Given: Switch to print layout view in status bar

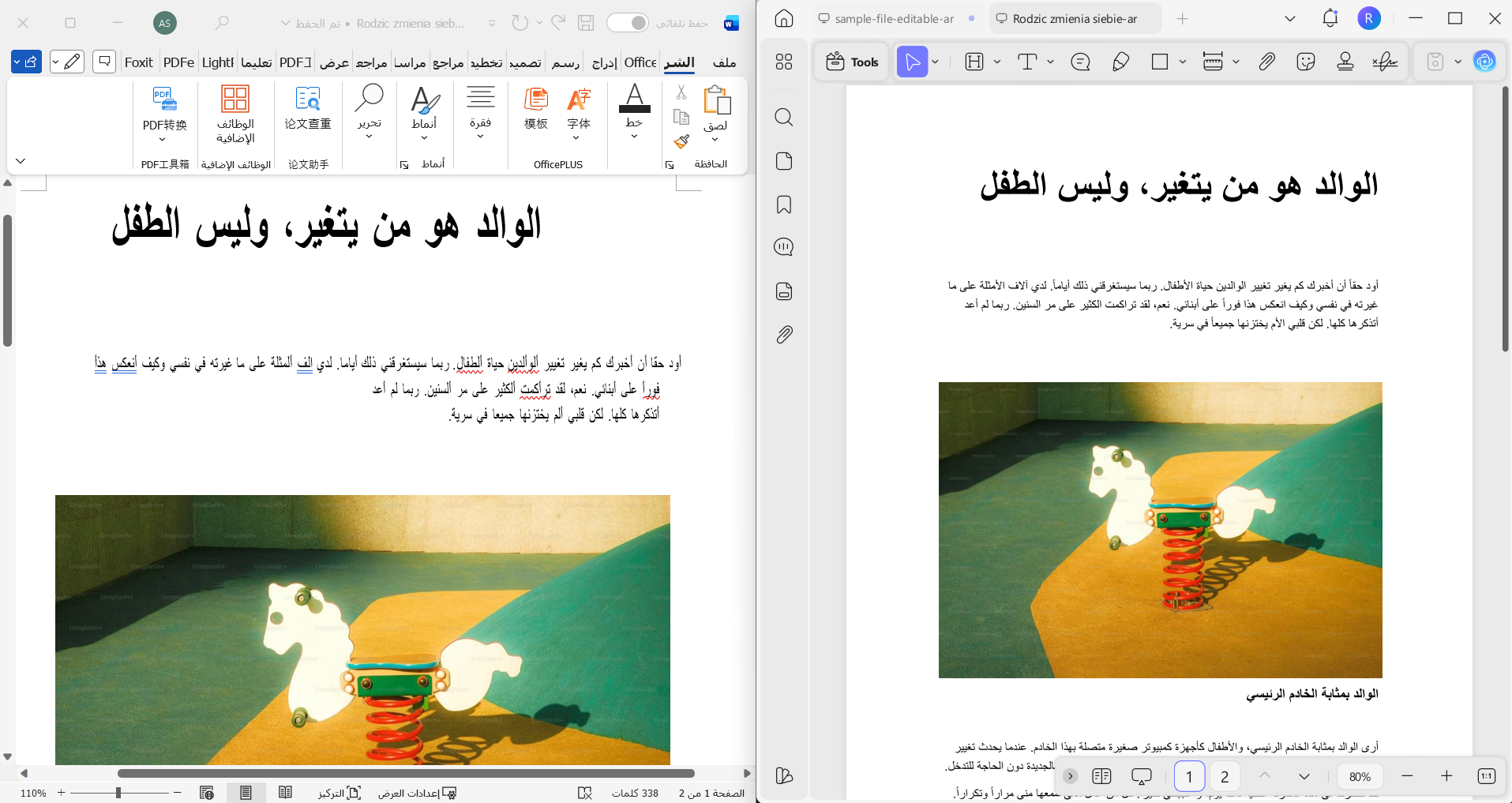Looking at the screenshot, I should [x=246, y=793].
